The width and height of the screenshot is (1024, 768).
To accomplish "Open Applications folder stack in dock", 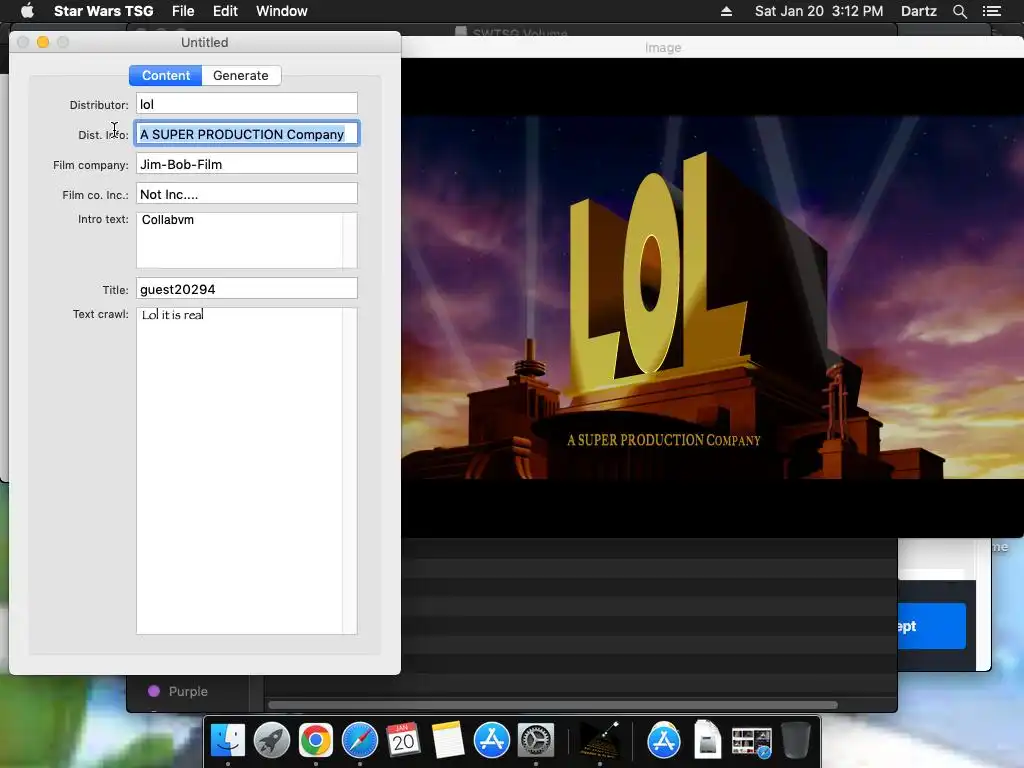I will [664, 741].
